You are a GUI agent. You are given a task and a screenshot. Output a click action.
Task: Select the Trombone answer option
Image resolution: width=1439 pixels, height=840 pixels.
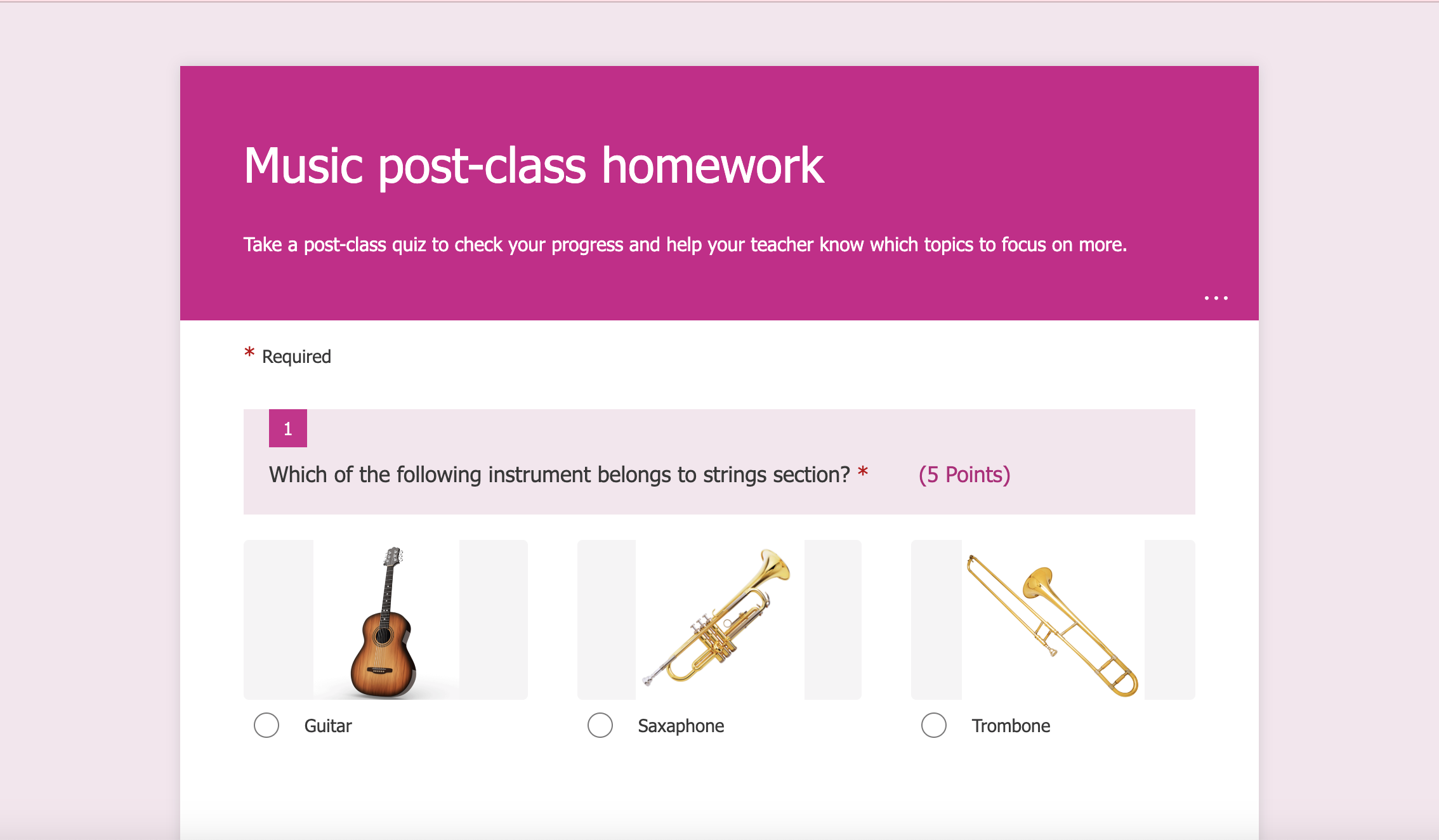934,725
